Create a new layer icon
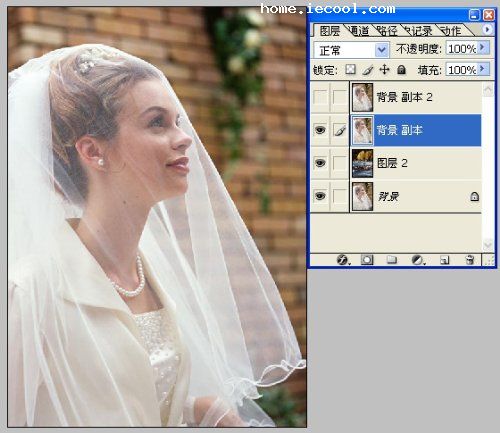500x433 pixels. point(444,260)
